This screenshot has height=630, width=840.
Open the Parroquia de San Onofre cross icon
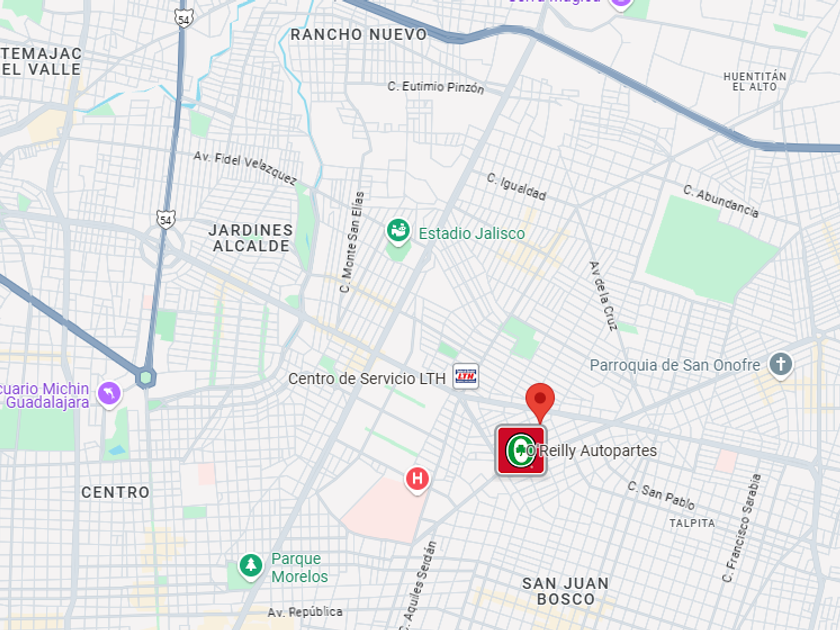click(x=781, y=365)
